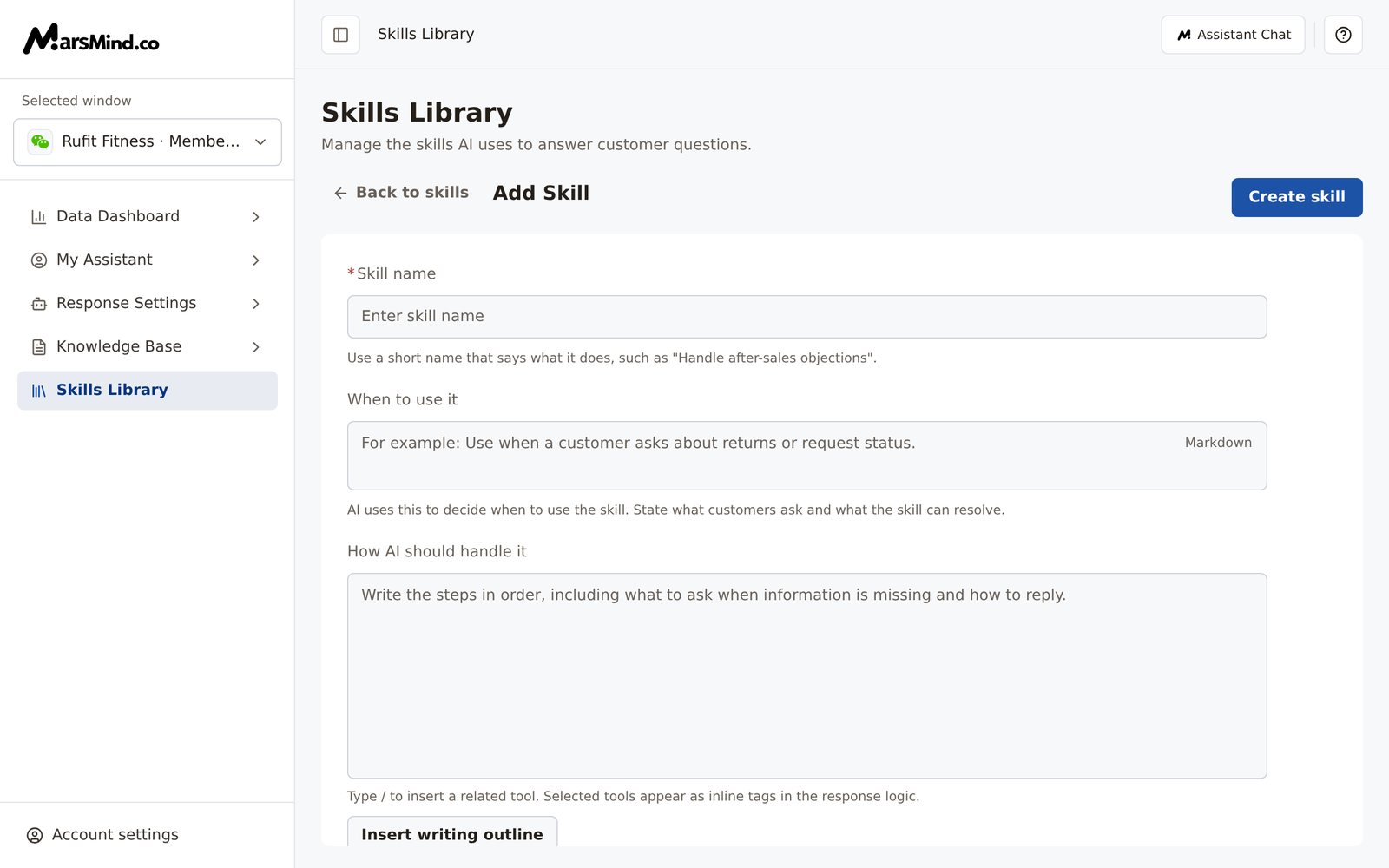Focus the How AI should handle it textarea

click(806, 675)
